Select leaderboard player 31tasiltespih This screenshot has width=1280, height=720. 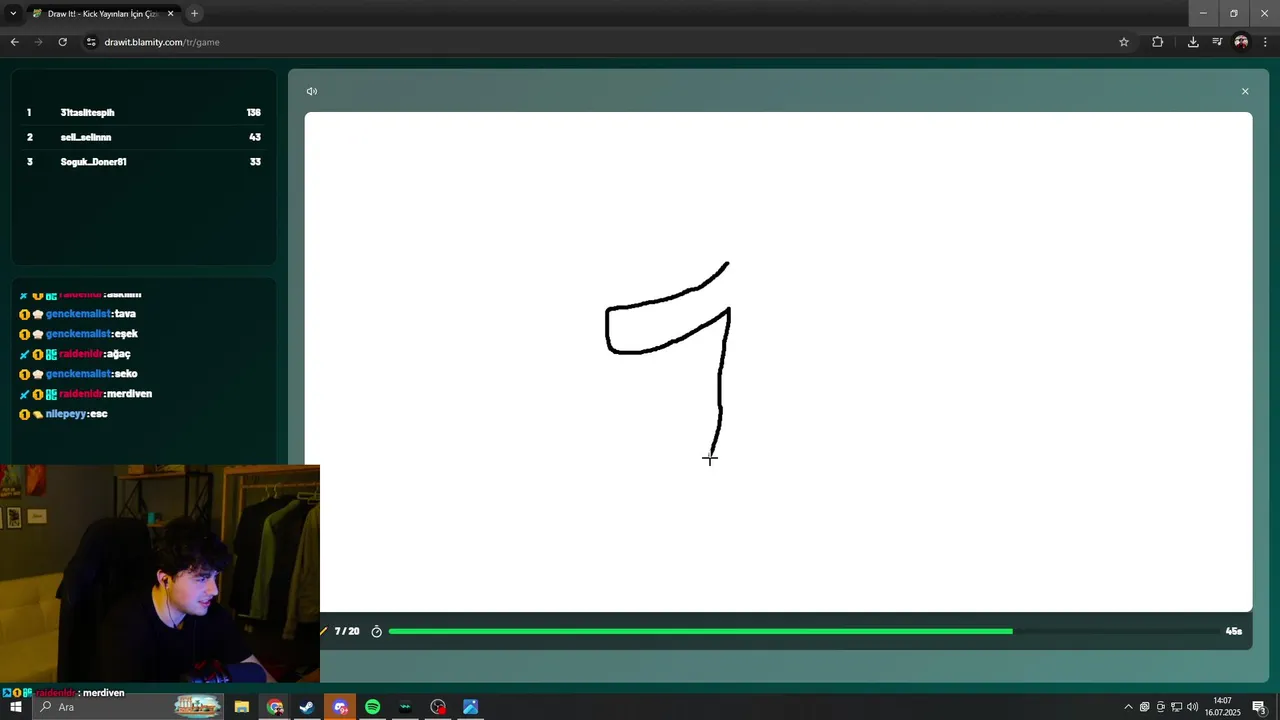pyautogui.click(x=87, y=113)
